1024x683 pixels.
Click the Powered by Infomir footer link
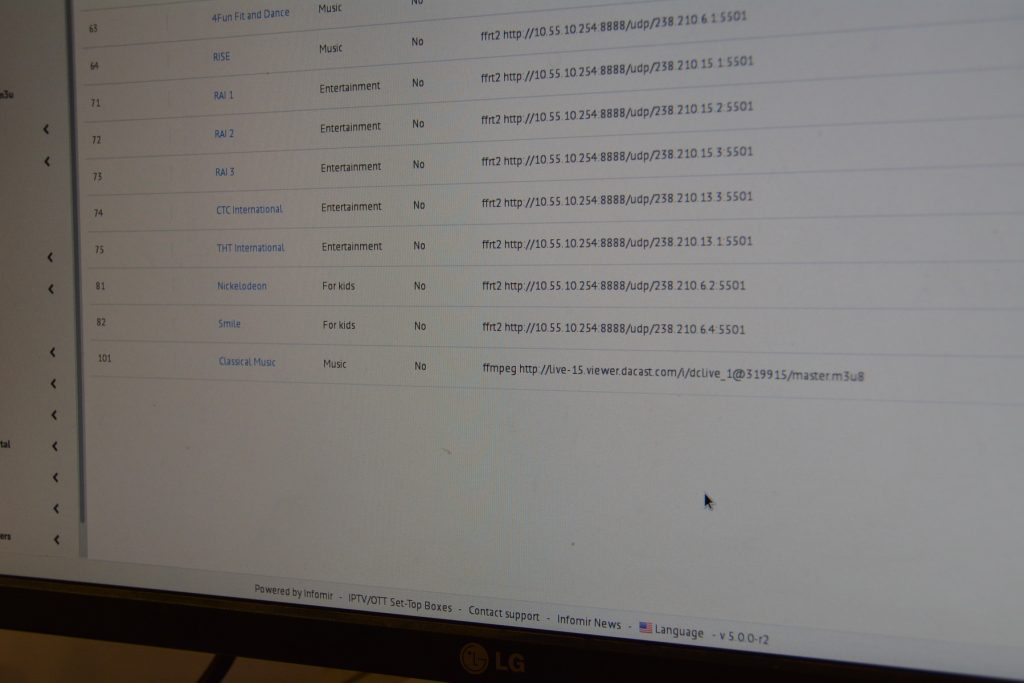point(293,592)
